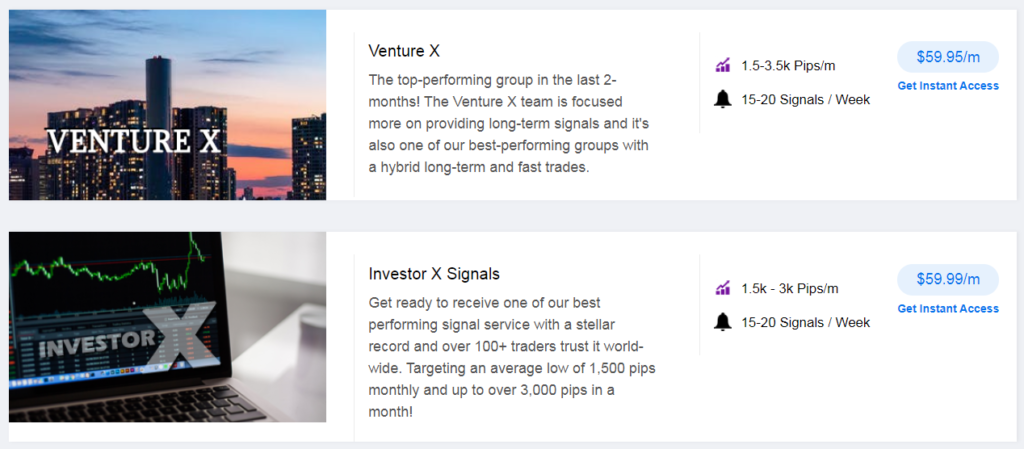Open the Investor X laptop thumbnail
1024x449 pixels.
tap(167, 327)
